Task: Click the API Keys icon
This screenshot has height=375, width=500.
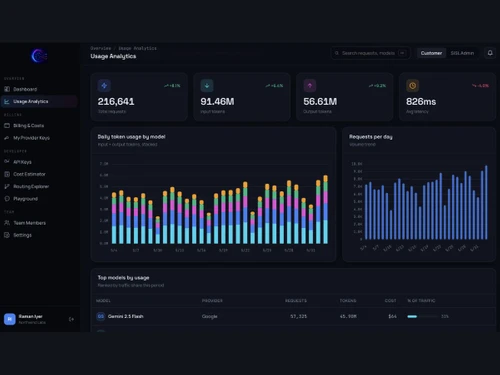Action: point(7,161)
